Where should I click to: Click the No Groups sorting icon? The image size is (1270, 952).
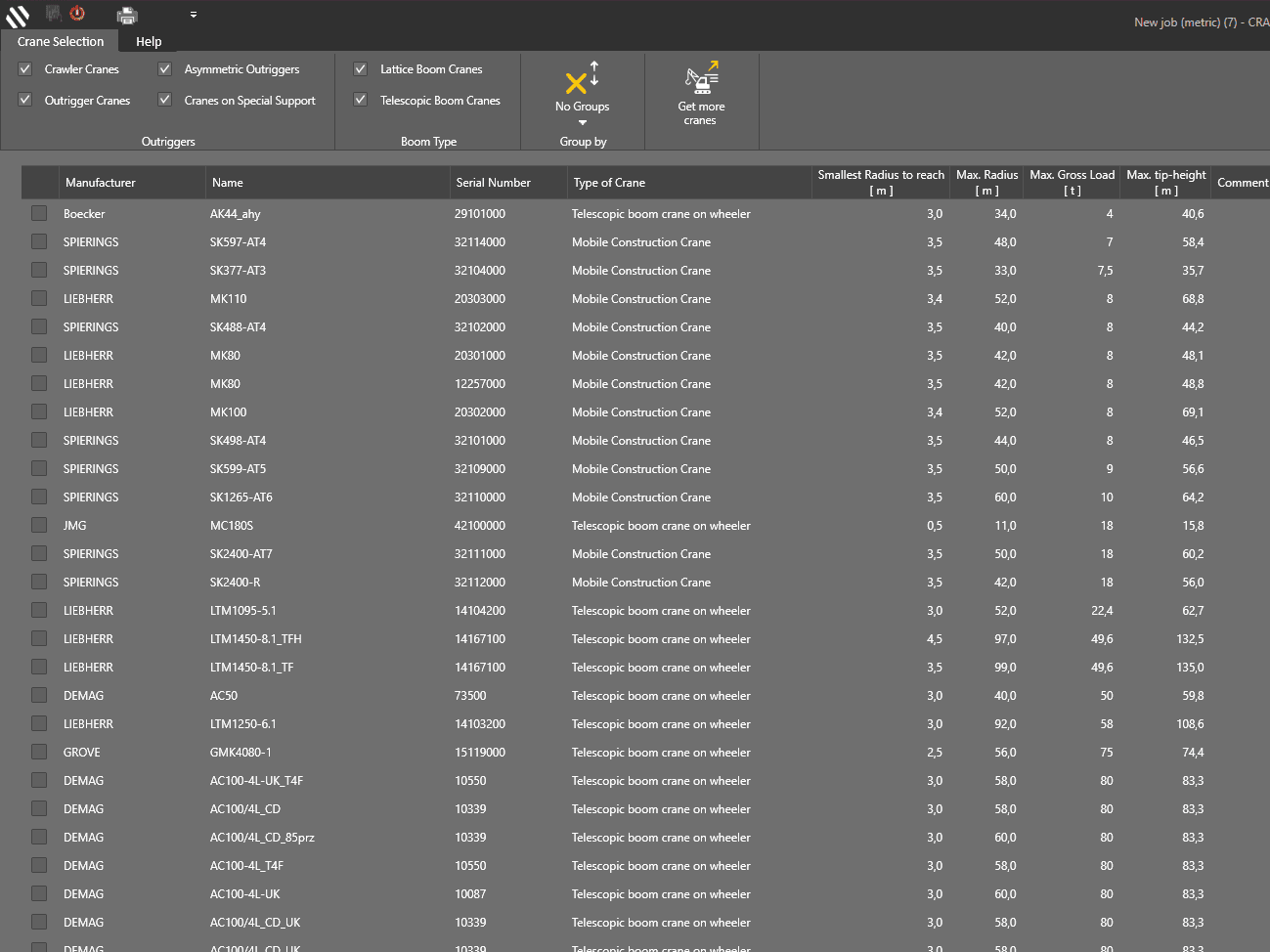tap(582, 78)
